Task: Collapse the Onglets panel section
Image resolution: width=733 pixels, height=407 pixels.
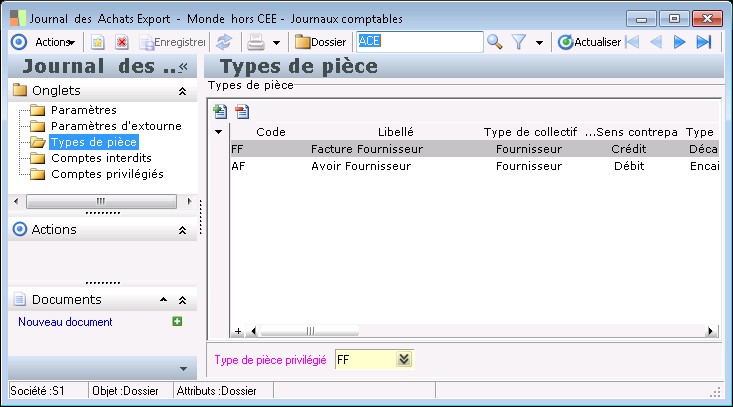Action: pyautogui.click(x=182, y=91)
